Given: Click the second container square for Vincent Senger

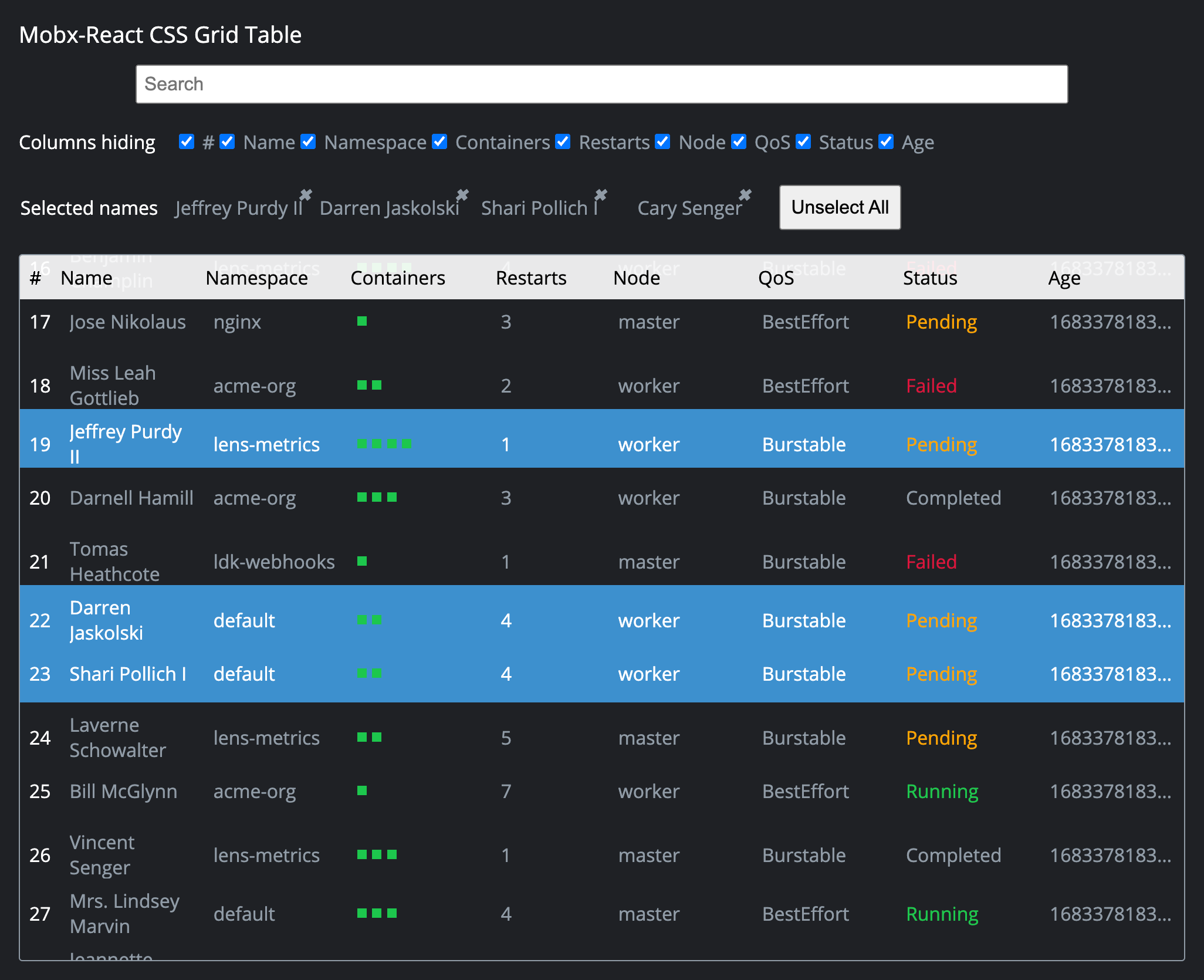Looking at the screenshot, I should pos(377,854).
